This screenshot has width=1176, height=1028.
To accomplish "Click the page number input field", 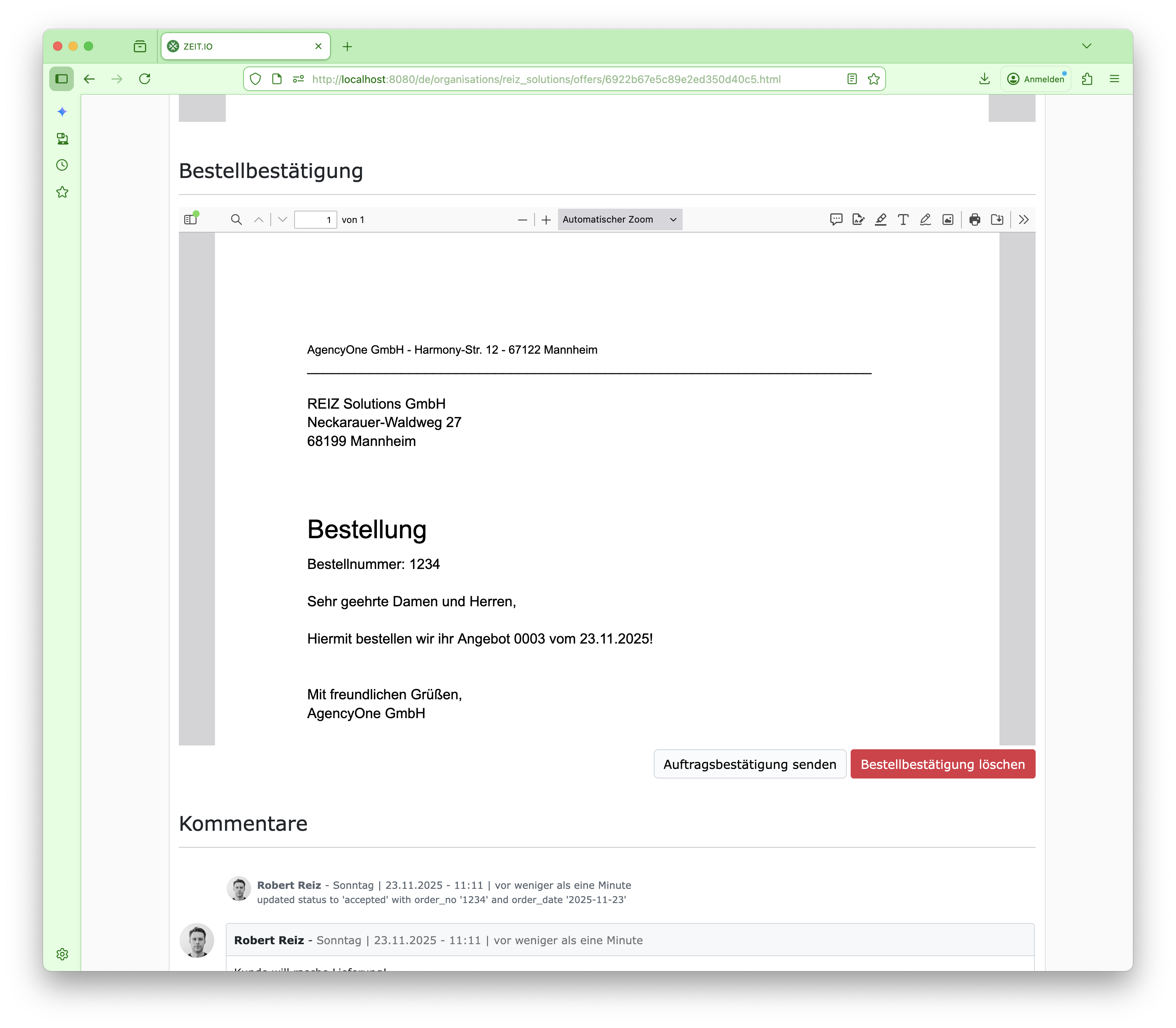I will point(316,219).
